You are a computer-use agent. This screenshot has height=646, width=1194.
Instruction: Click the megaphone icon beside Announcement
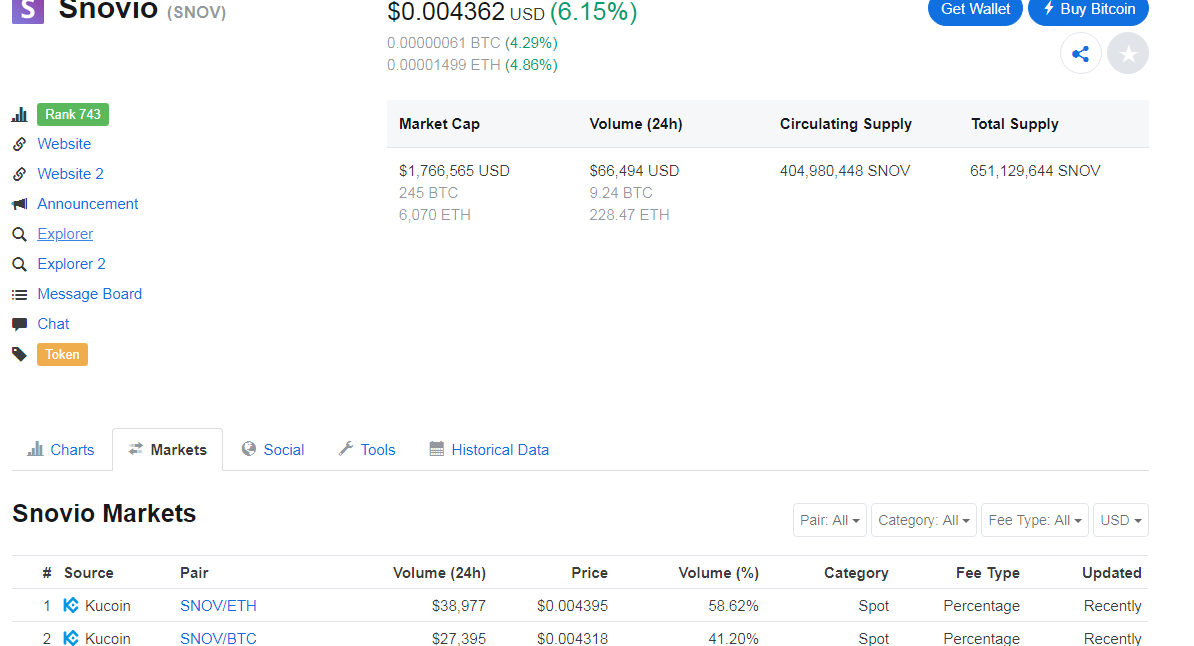[x=20, y=204]
